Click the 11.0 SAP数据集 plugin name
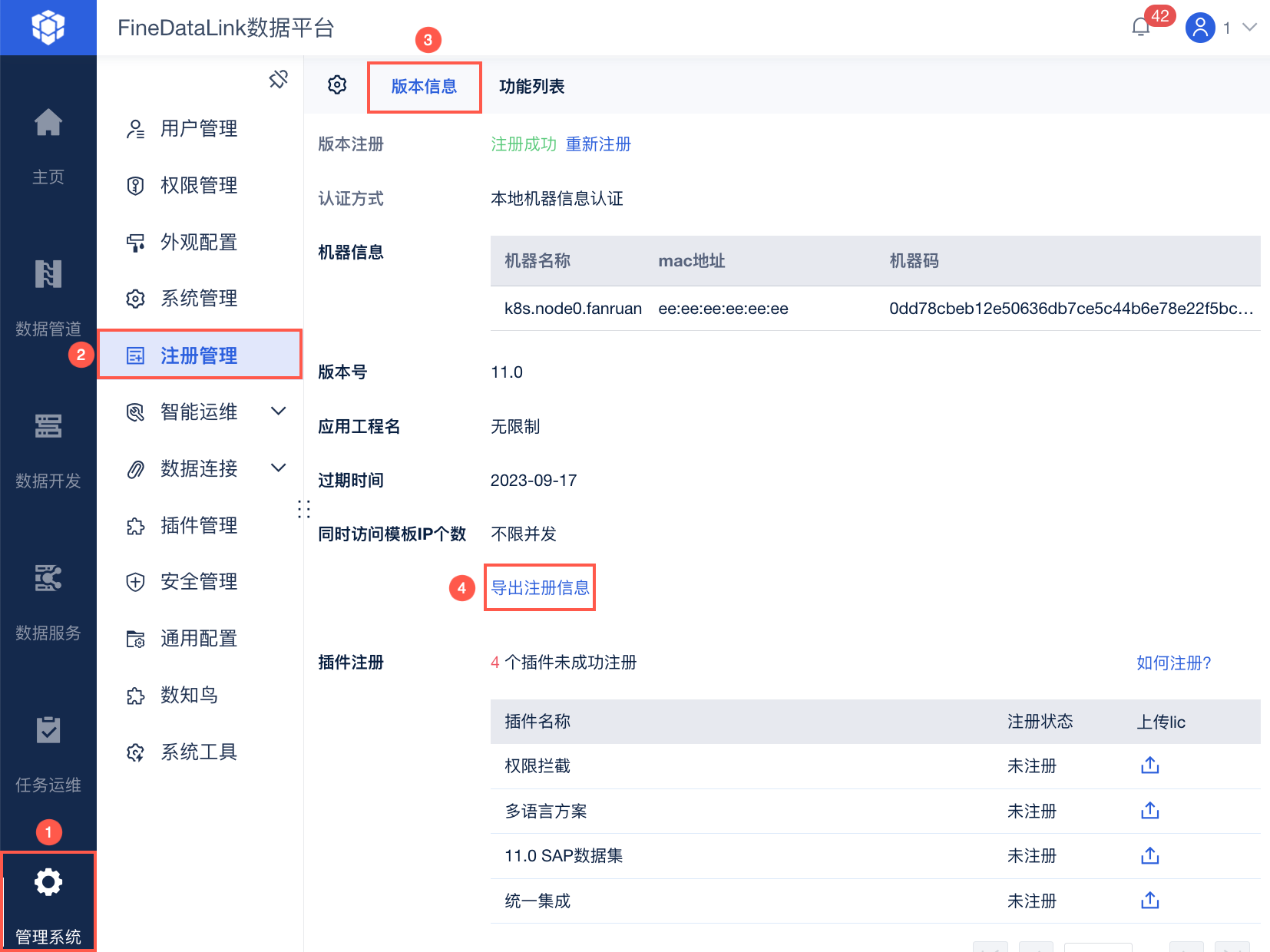The height and width of the screenshot is (952, 1270). [x=564, y=856]
